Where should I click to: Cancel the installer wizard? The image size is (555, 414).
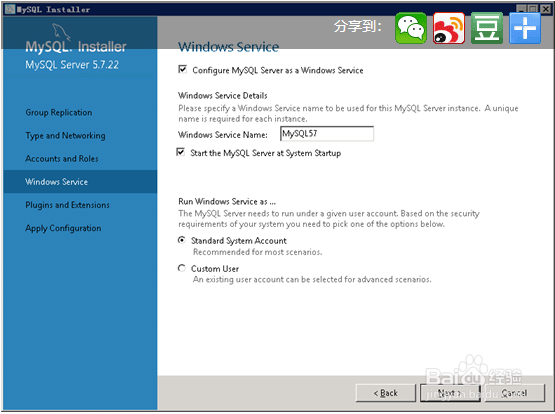click(x=515, y=393)
